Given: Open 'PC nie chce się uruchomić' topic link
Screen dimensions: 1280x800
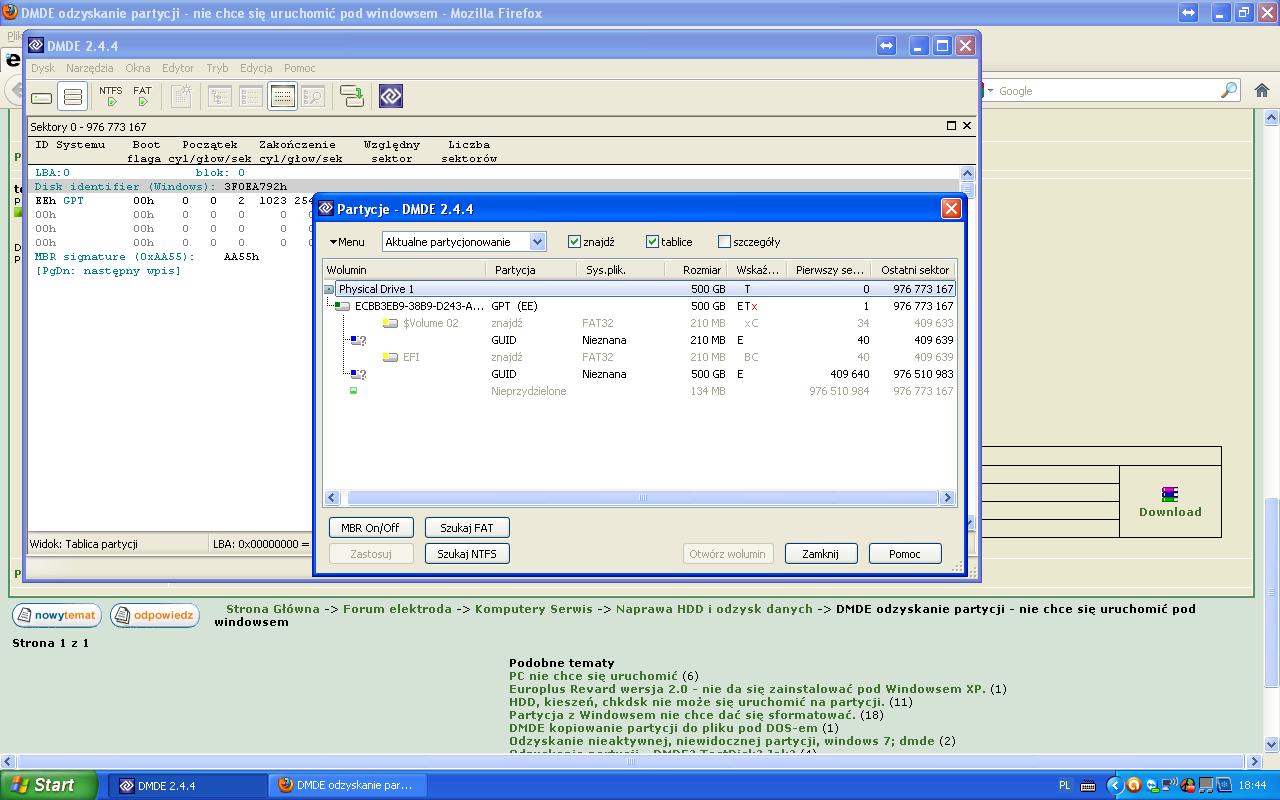Looking at the screenshot, I should [x=593, y=676].
